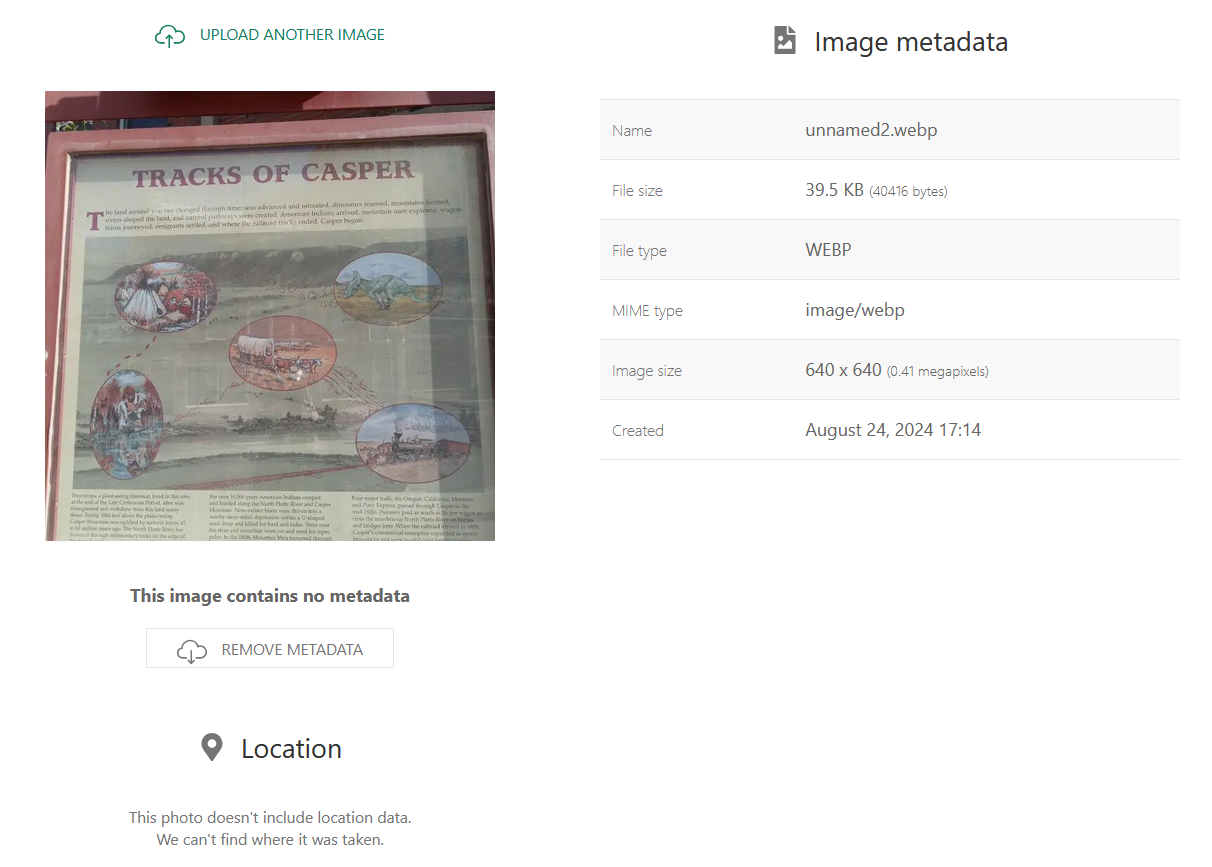
Task: Click the Image size value 640 x 640
Action: click(x=843, y=370)
